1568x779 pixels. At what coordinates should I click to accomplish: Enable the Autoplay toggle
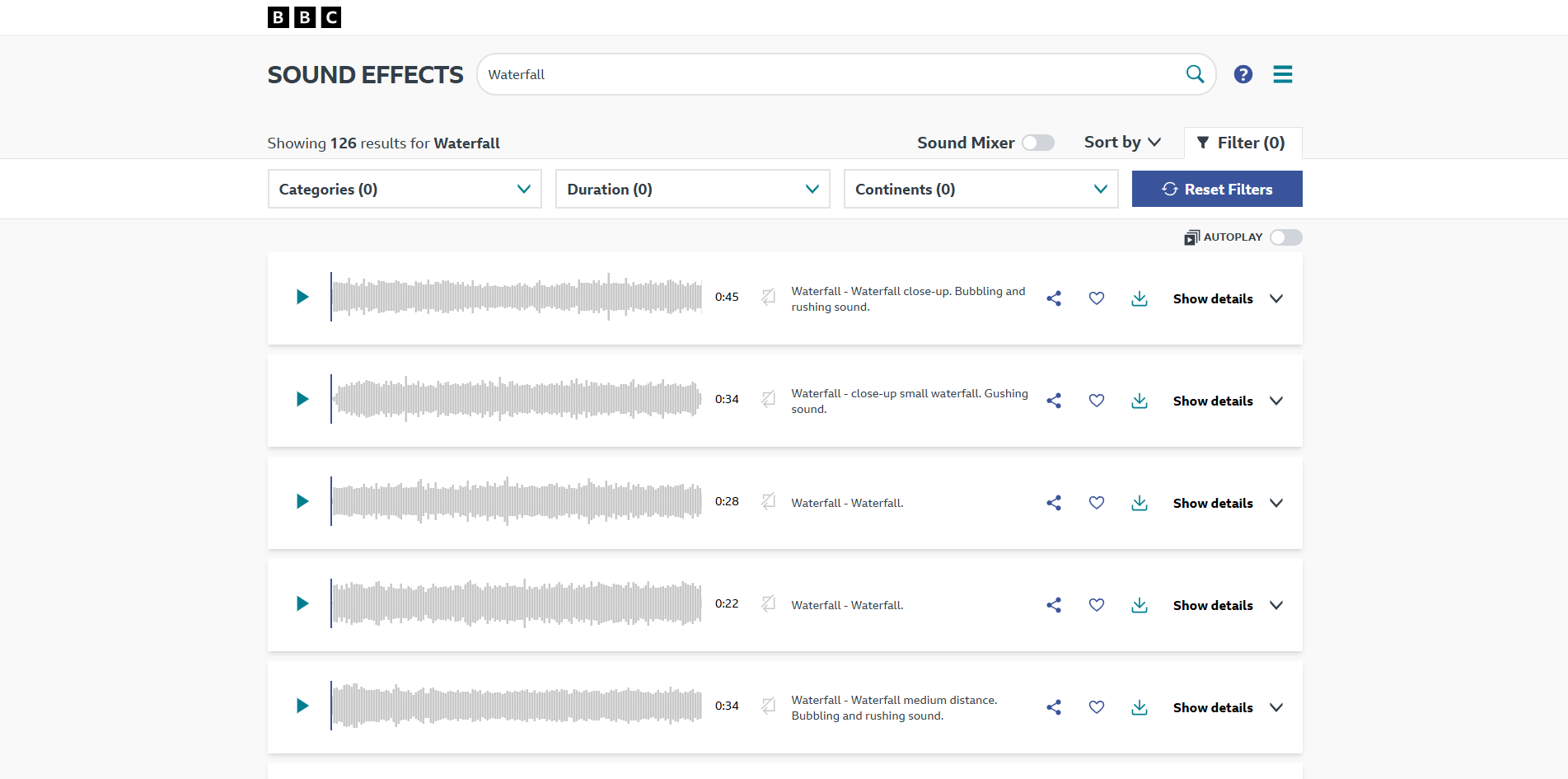1284,237
